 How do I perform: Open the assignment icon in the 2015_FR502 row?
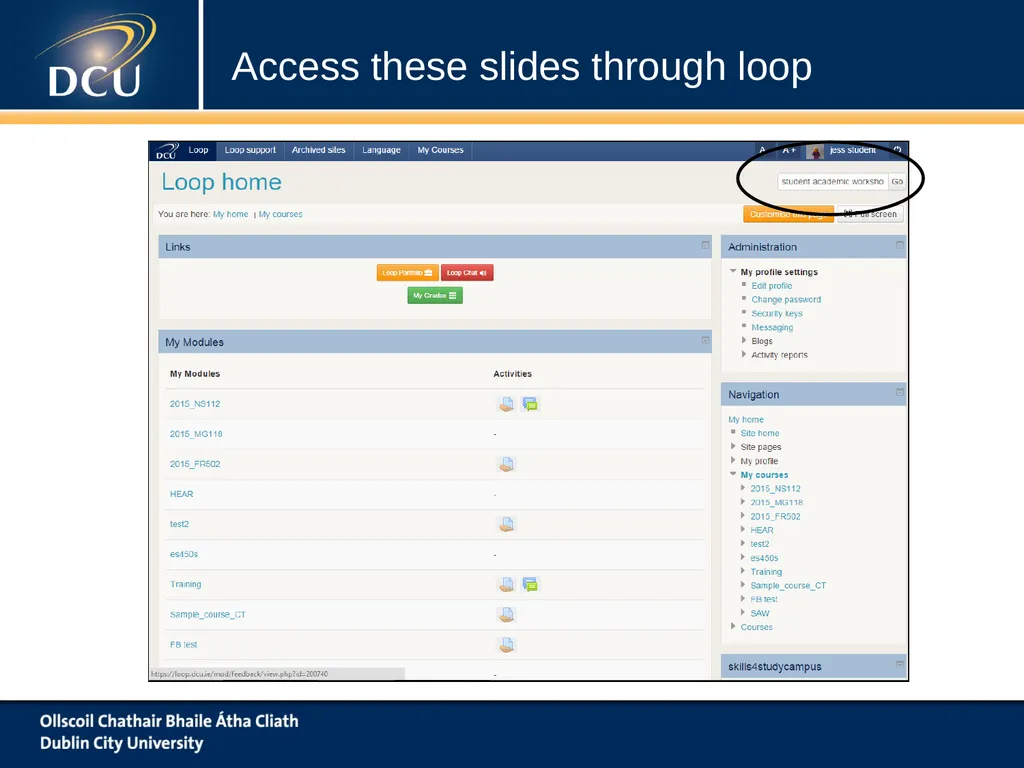pyautogui.click(x=506, y=464)
